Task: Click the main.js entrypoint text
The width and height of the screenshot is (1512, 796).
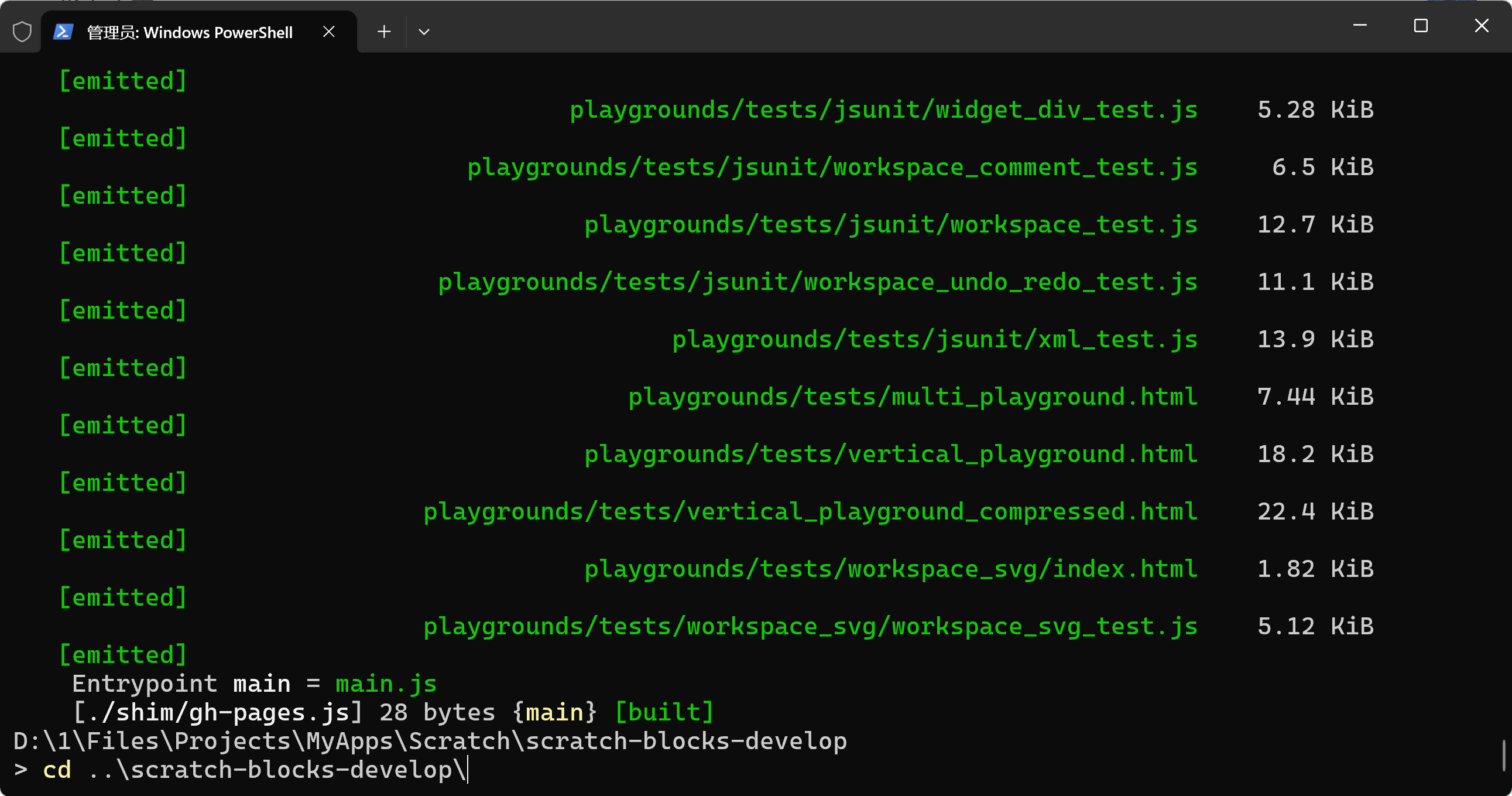Action: pos(386,684)
